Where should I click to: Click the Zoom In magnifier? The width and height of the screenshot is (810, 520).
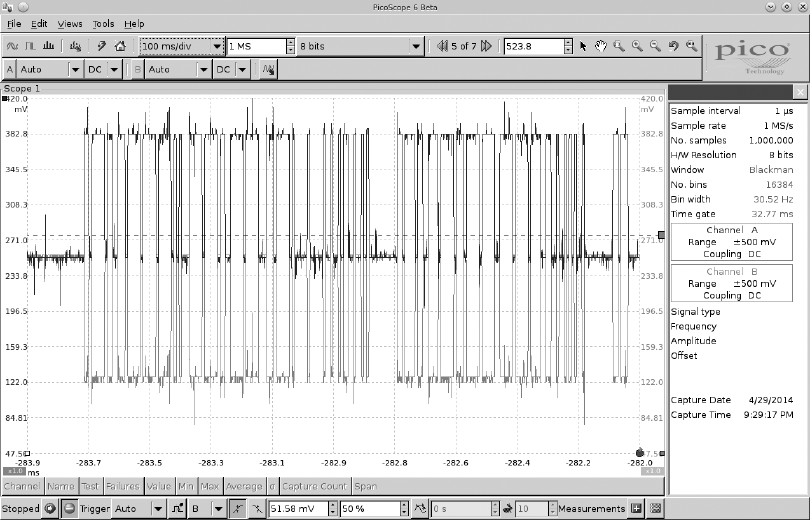pos(637,46)
